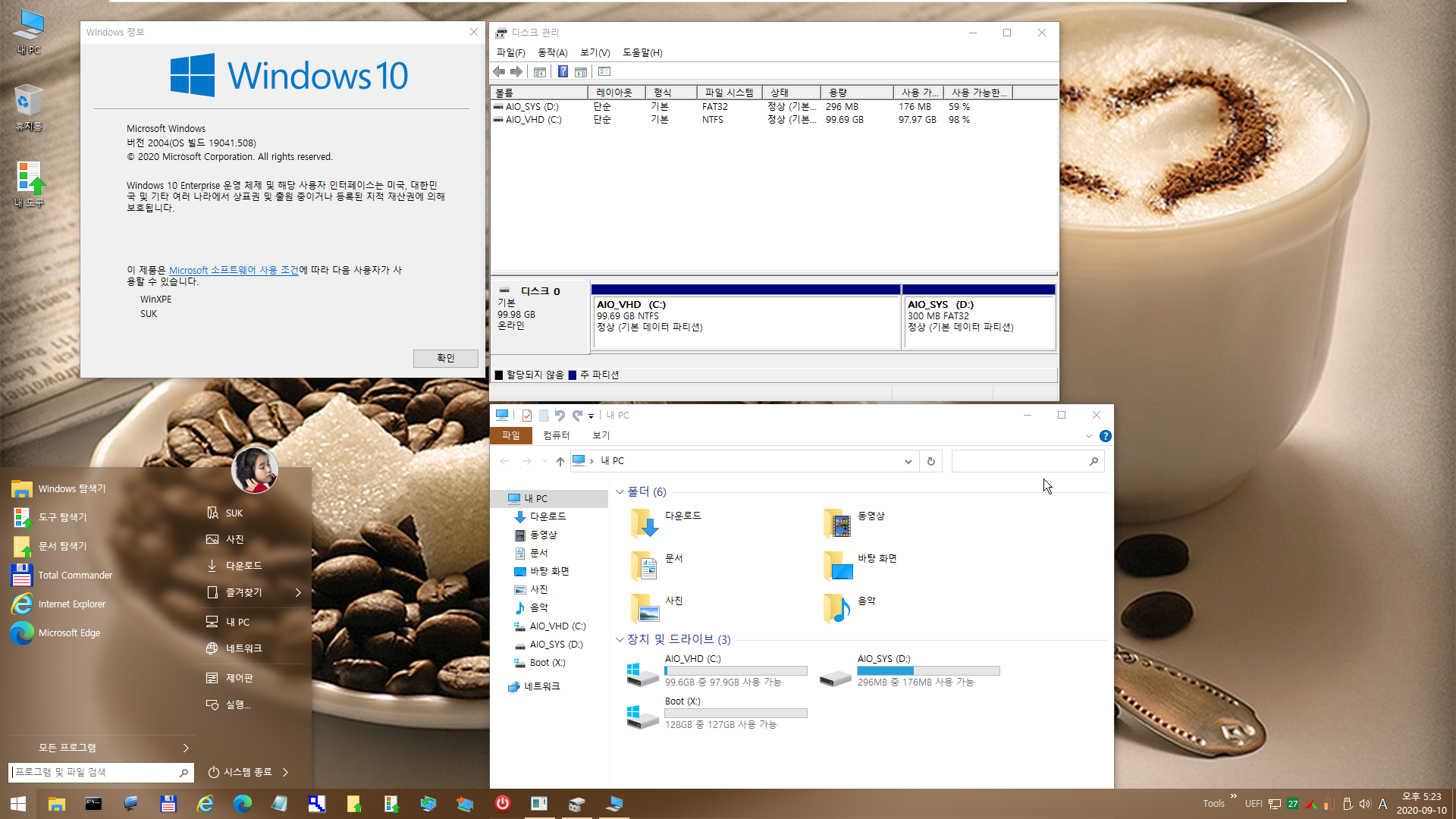Click AIO_SYS (D:) usage bar

click(x=928, y=671)
